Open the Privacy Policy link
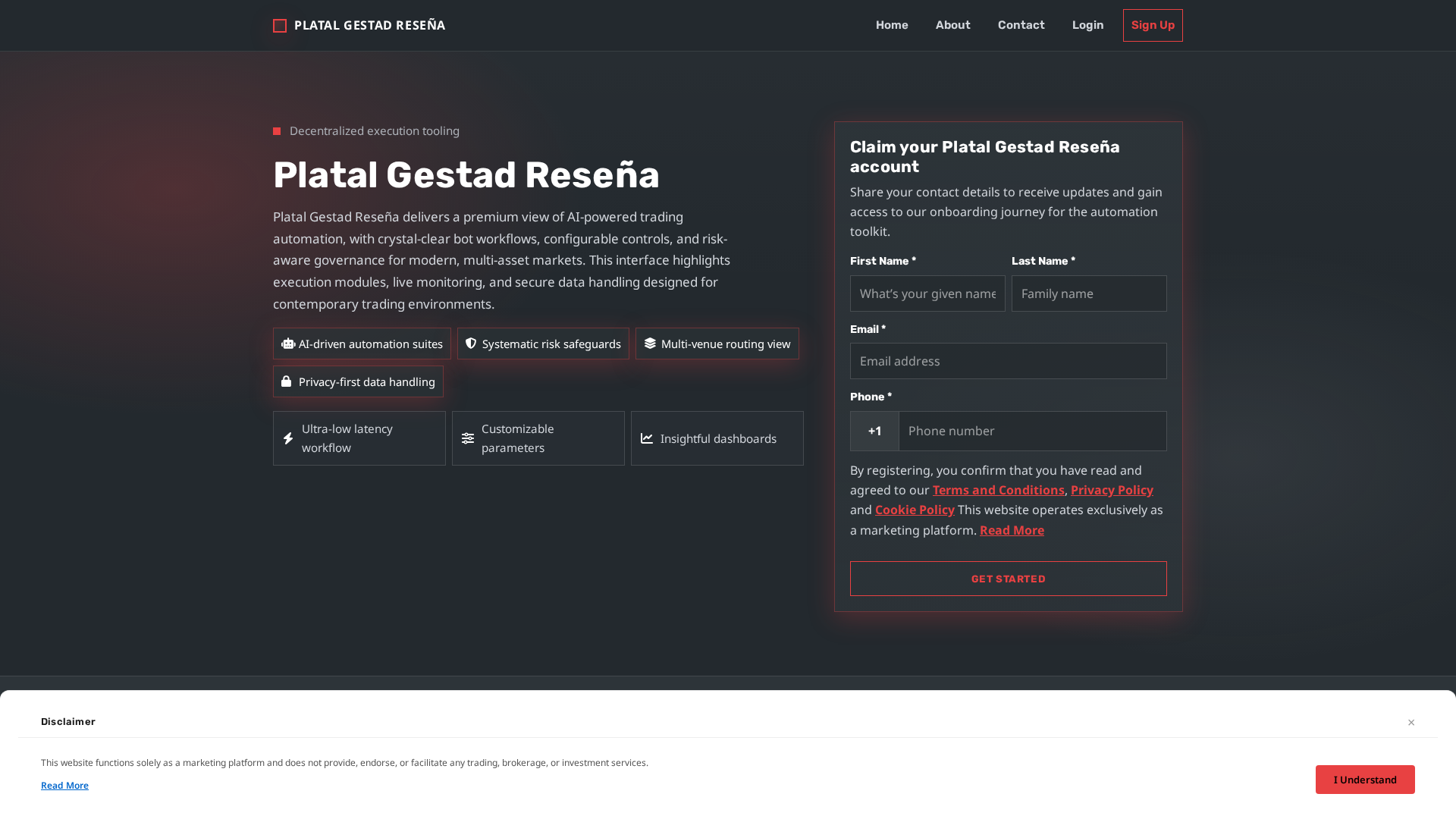This screenshot has height=819, width=1456. pos(1112,490)
